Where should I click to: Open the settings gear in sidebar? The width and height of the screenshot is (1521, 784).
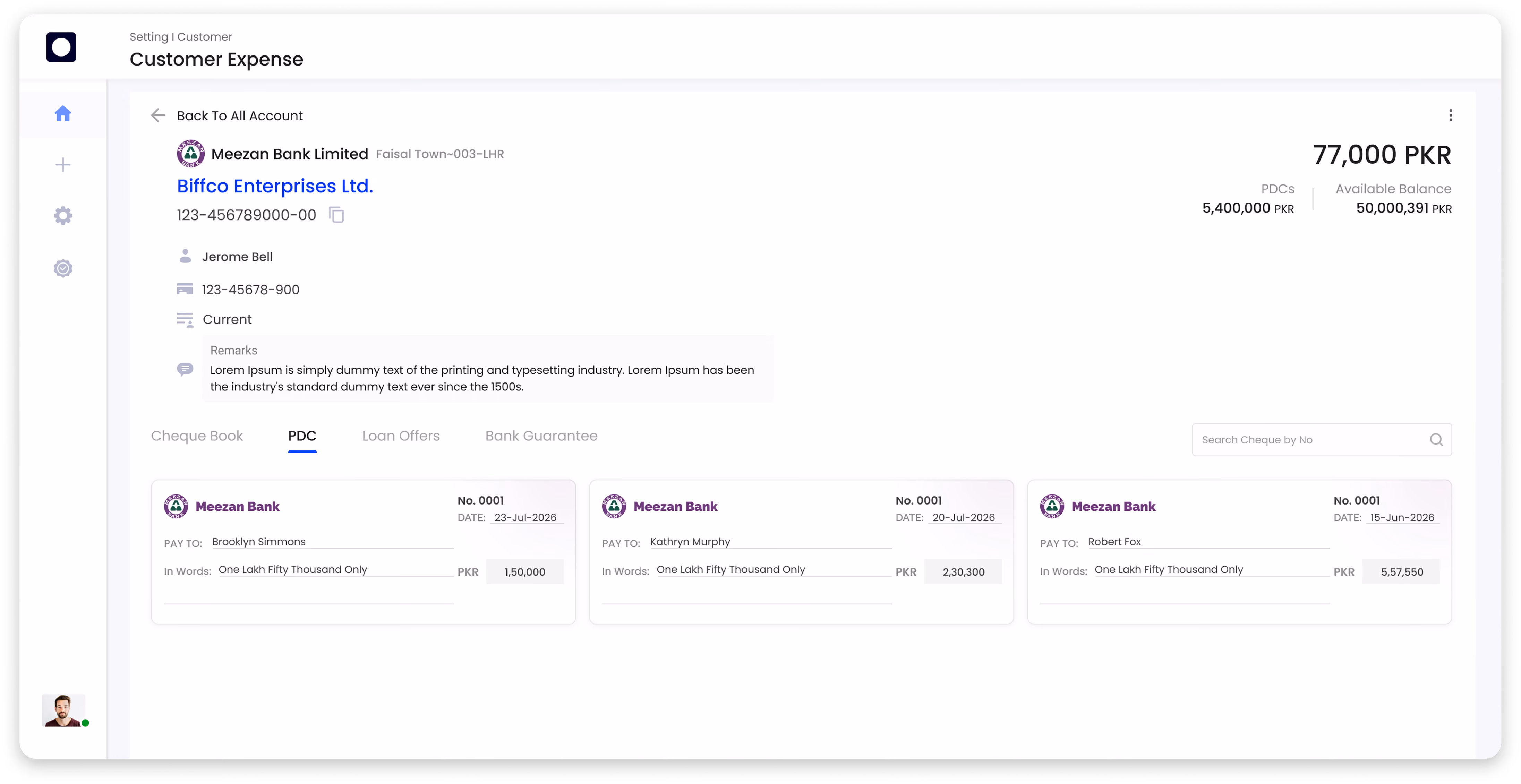(x=62, y=215)
